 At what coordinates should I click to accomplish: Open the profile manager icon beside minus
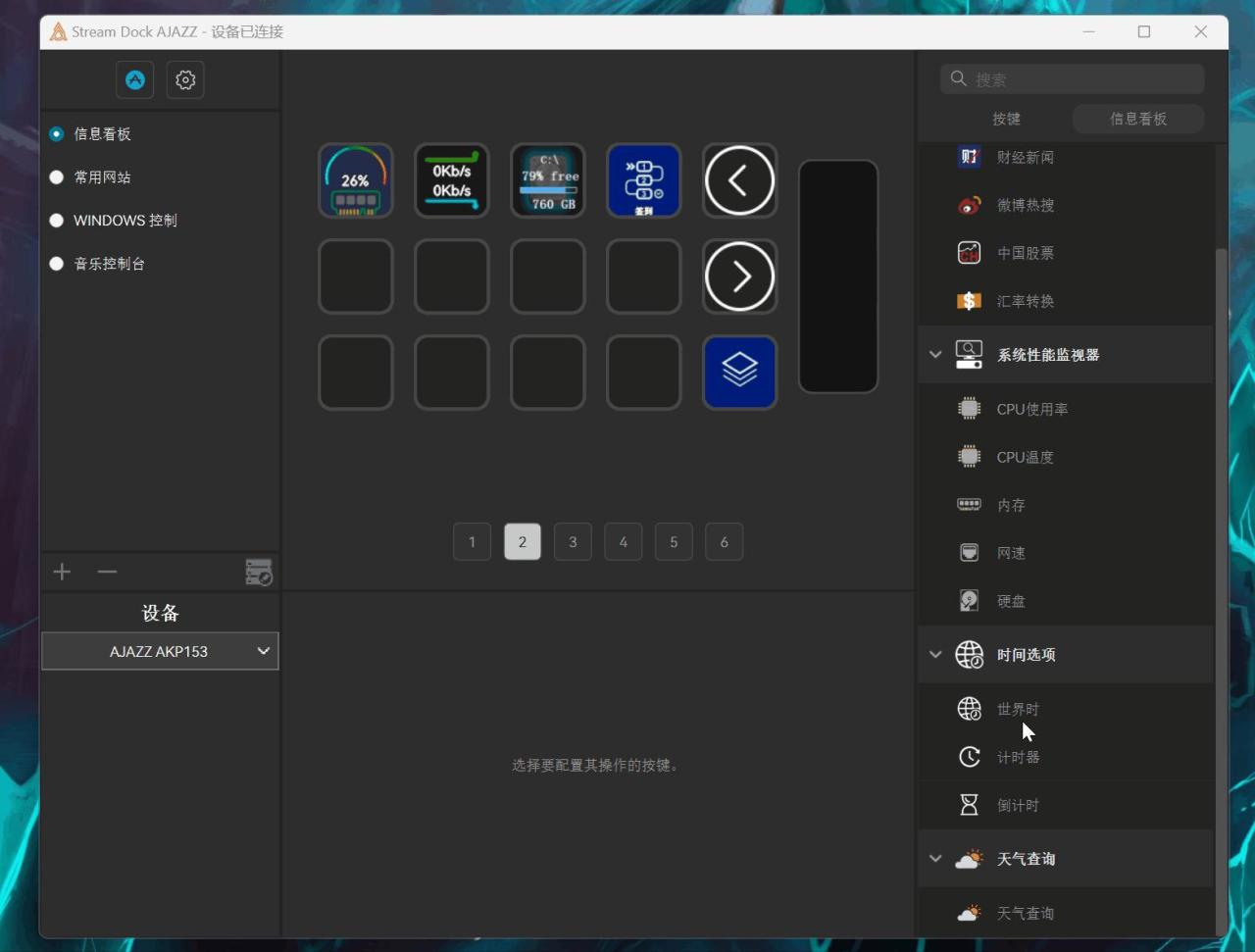click(x=259, y=573)
